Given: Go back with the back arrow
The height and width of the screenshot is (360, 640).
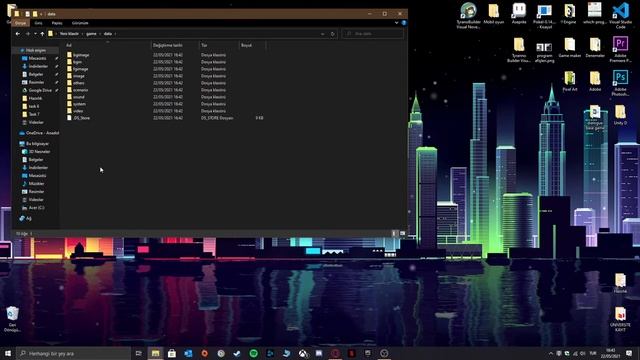Looking at the screenshot, I should coord(18,34).
